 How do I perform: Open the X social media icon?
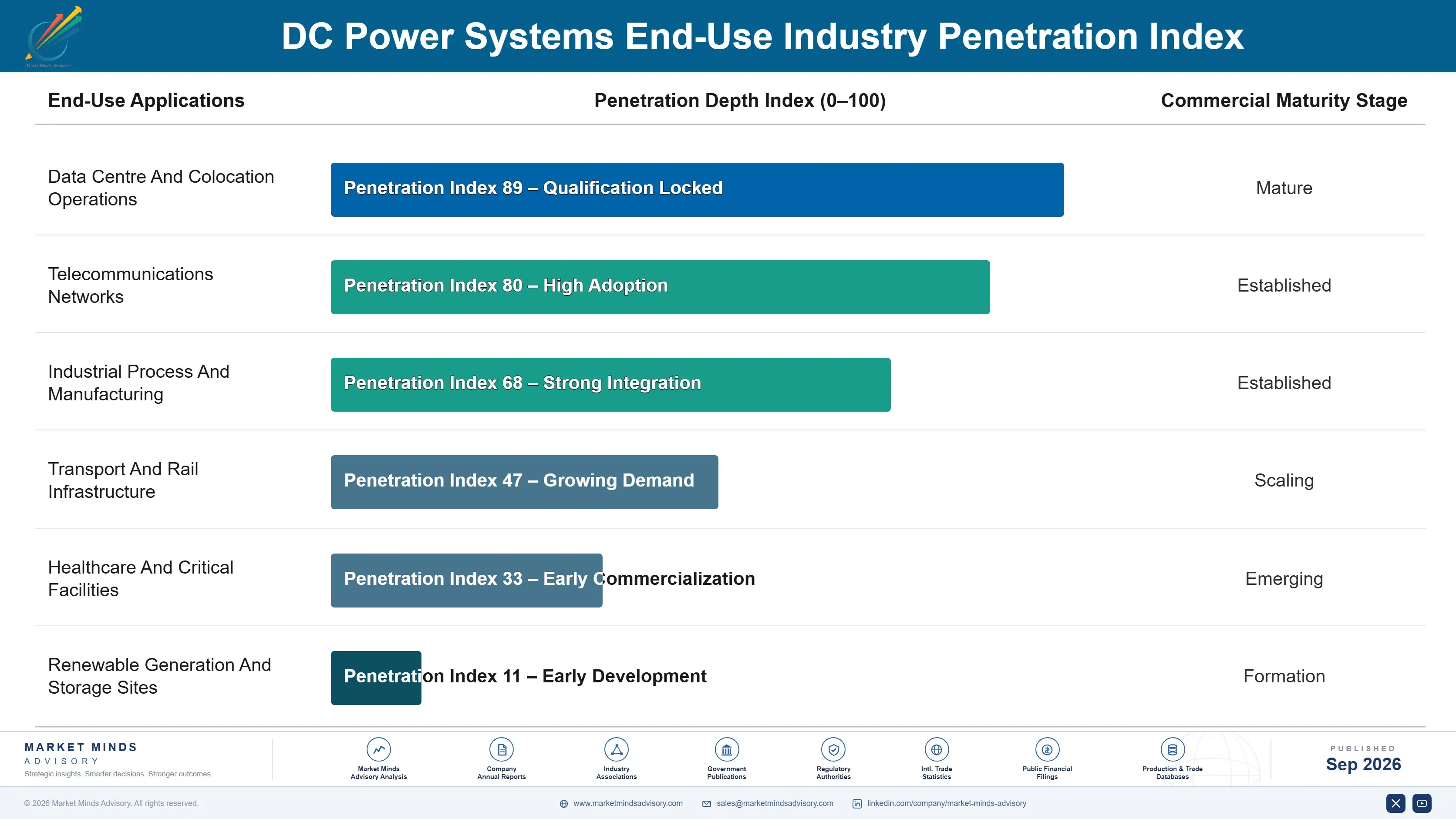coord(1395,803)
